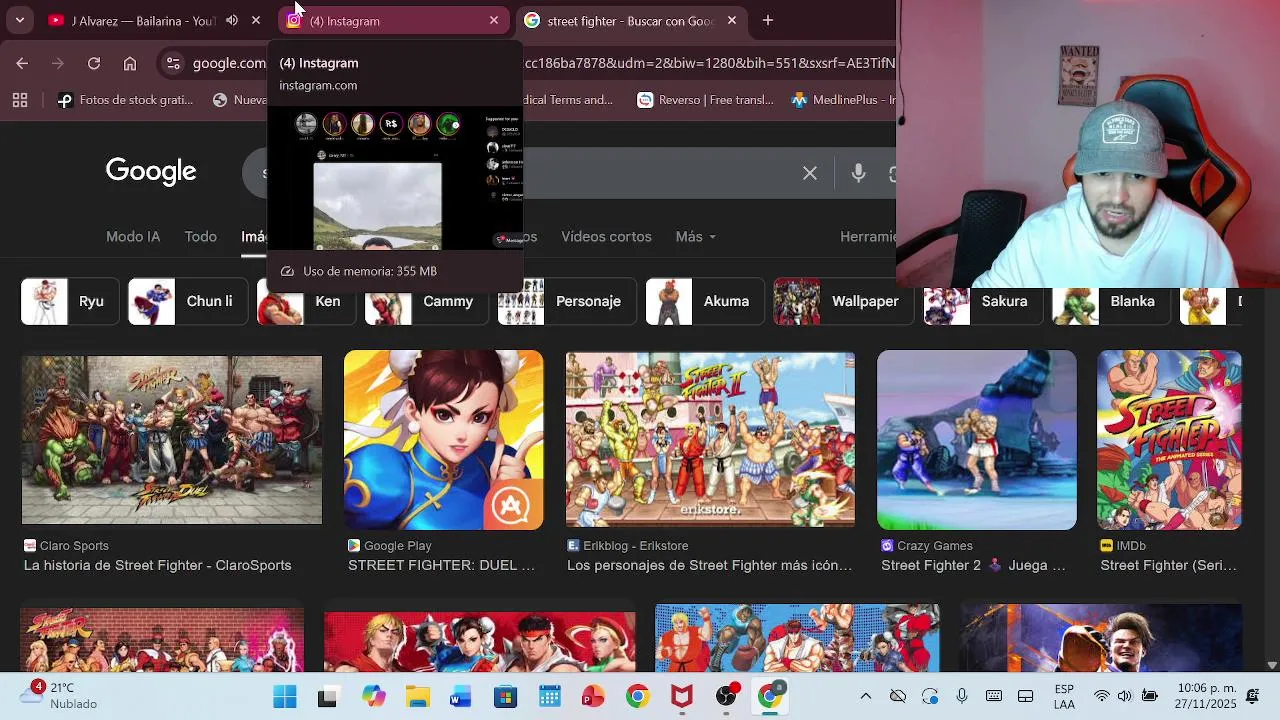
Task: Open McAfee from the taskbar
Action: (x=681, y=697)
